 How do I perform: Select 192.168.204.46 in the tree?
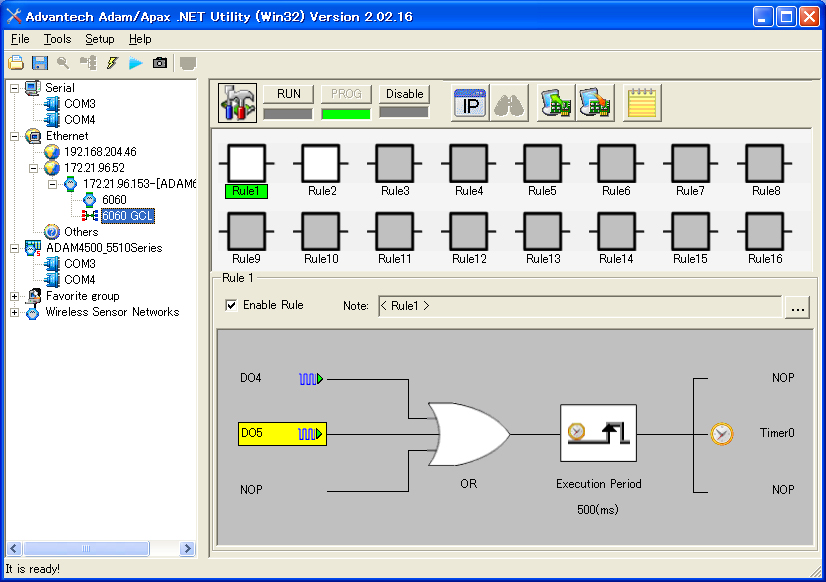pyautogui.click(x=100, y=152)
